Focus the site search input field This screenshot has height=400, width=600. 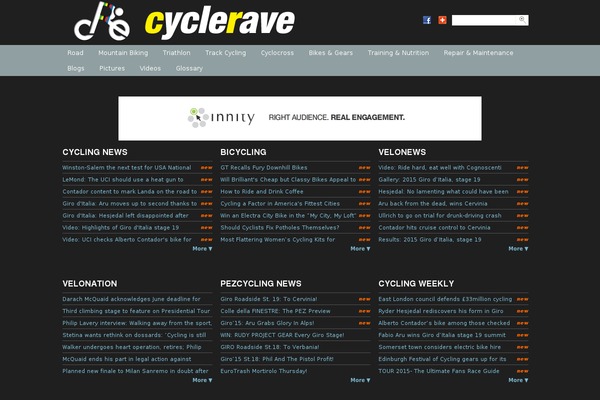click(x=485, y=20)
